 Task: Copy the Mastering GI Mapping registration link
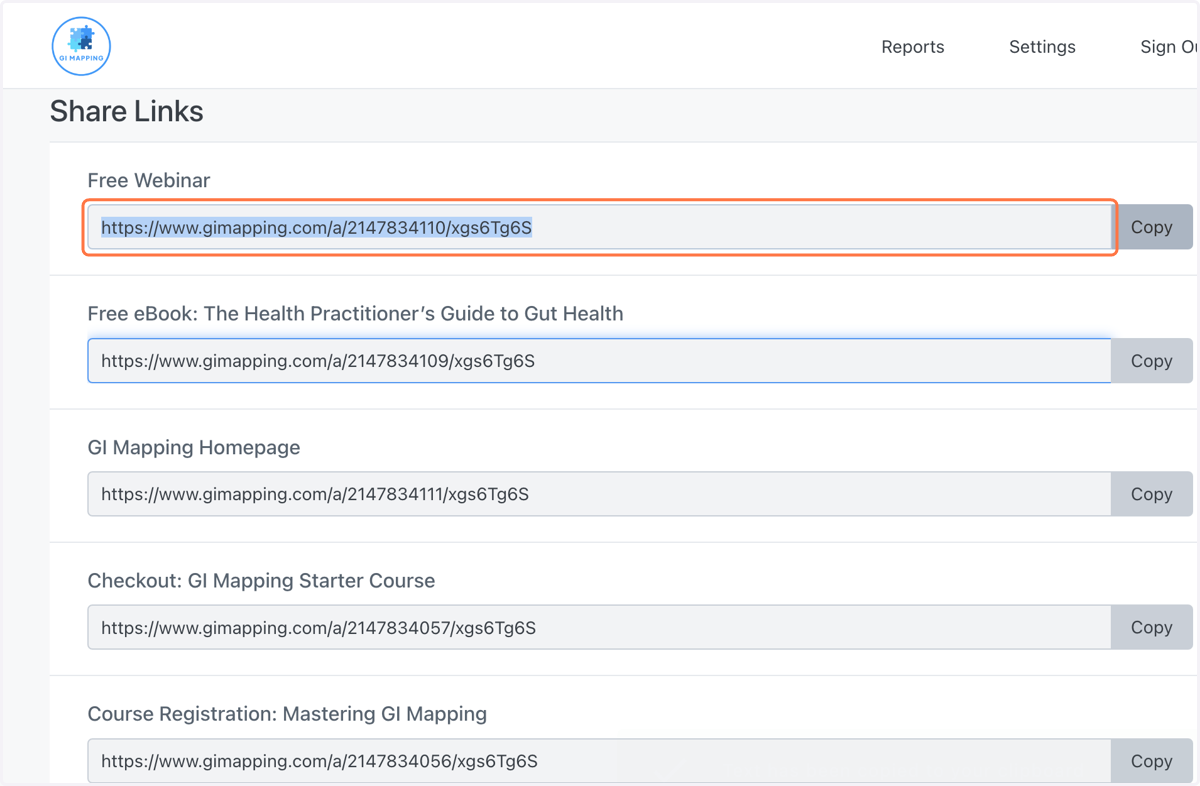coord(1152,761)
